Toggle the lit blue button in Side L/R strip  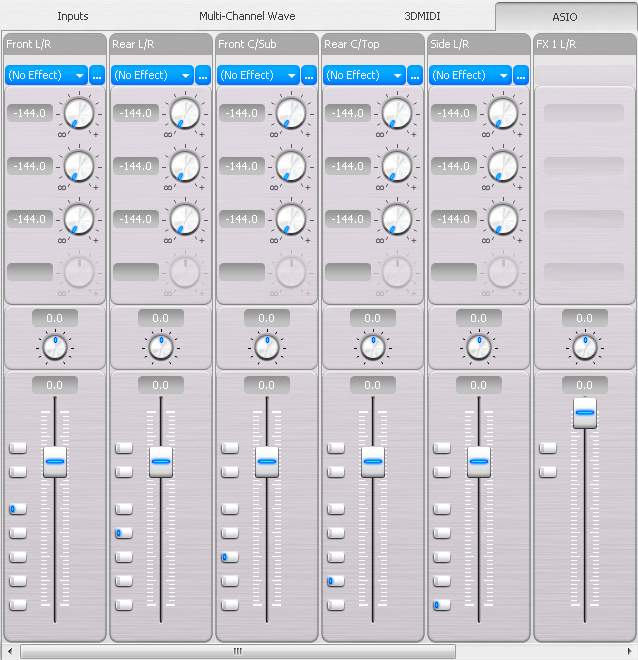click(x=441, y=605)
